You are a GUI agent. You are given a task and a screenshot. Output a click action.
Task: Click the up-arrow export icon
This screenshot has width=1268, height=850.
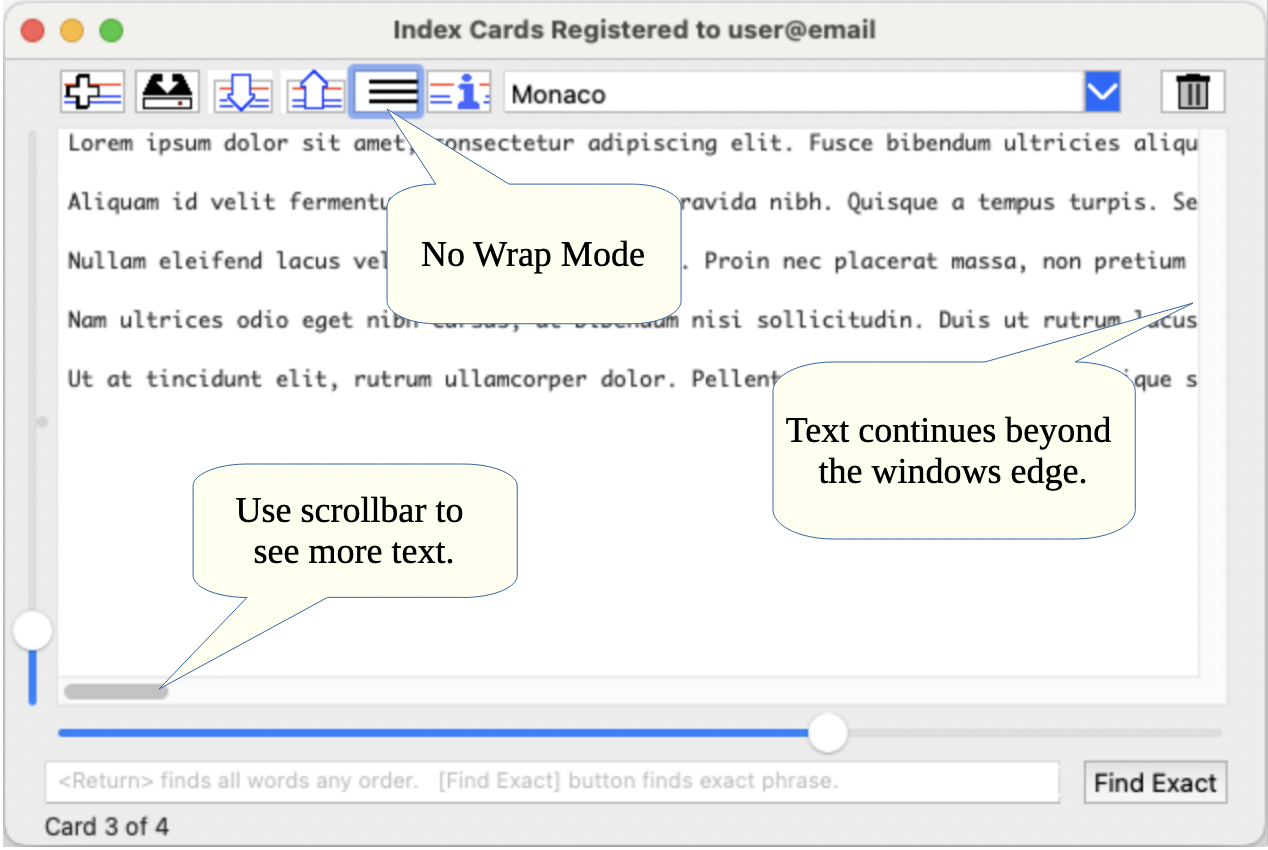click(x=315, y=93)
